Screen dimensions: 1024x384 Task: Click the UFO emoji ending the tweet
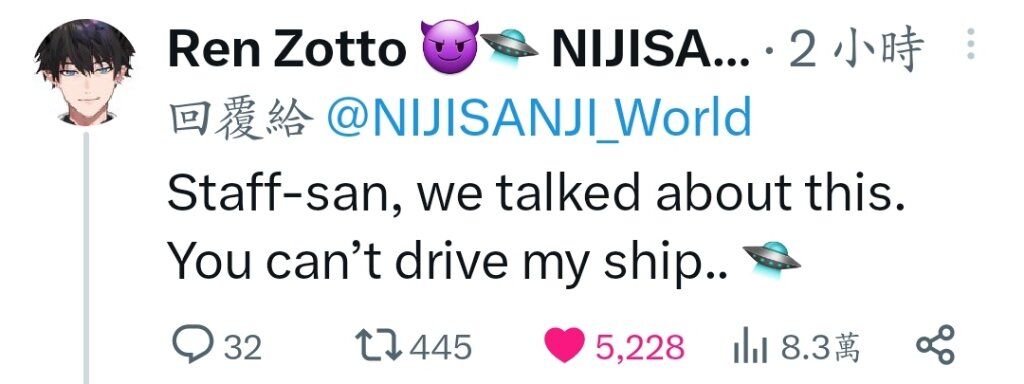(x=771, y=256)
